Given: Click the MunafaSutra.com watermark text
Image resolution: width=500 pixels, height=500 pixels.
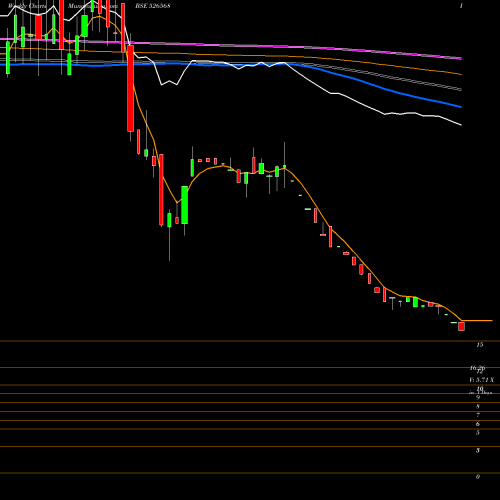Looking at the screenshot, I should (93, 6).
